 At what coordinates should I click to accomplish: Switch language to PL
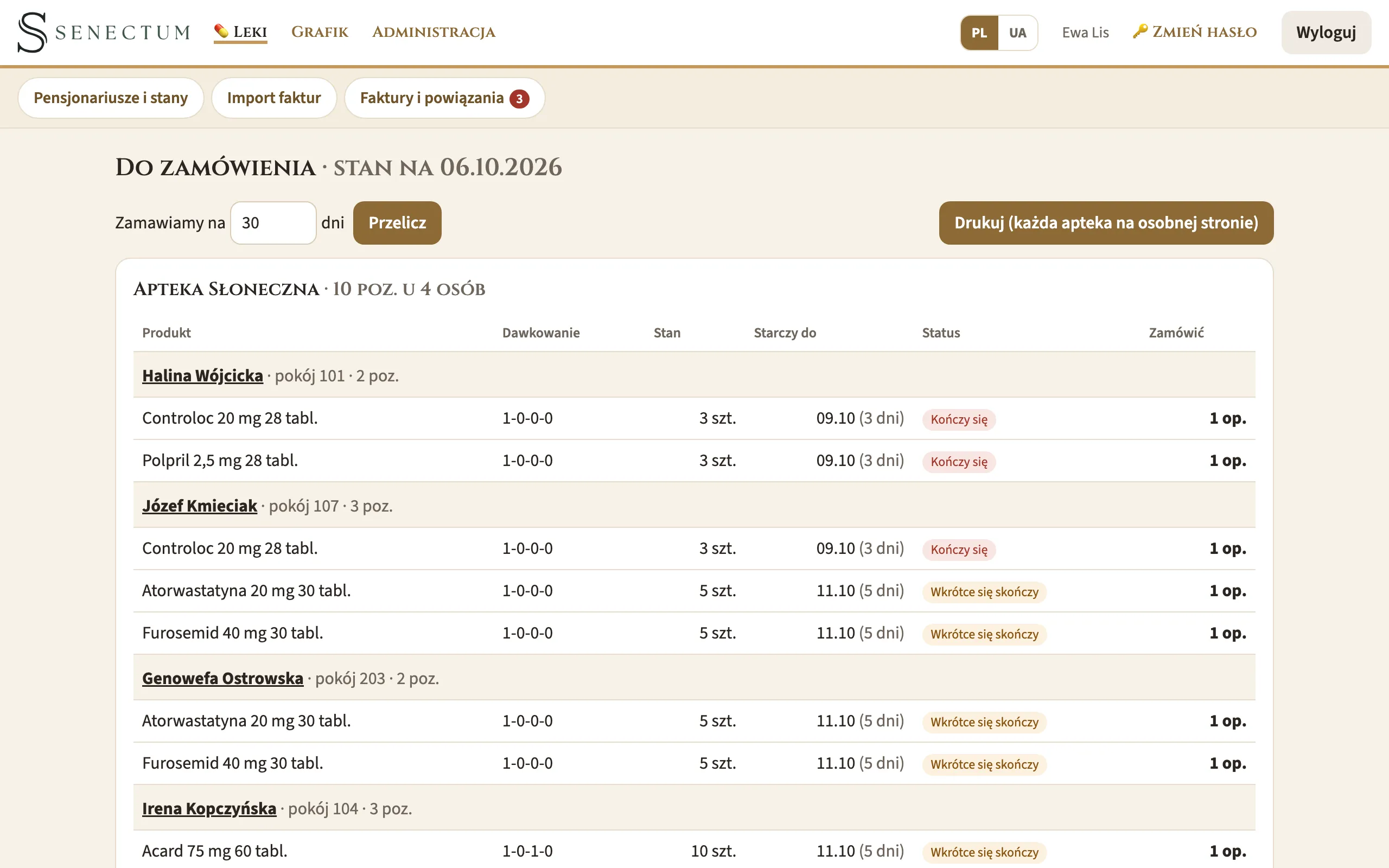coord(979,33)
